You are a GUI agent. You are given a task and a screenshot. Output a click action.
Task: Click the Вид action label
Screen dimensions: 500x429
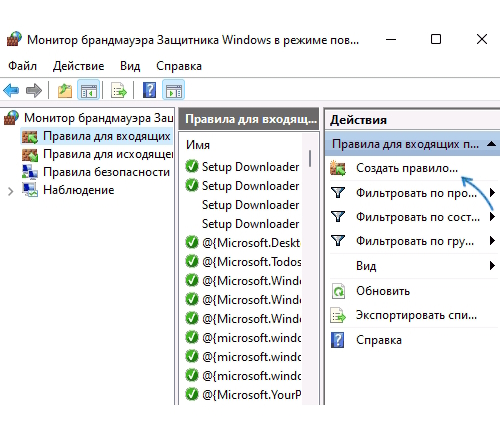(x=366, y=266)
